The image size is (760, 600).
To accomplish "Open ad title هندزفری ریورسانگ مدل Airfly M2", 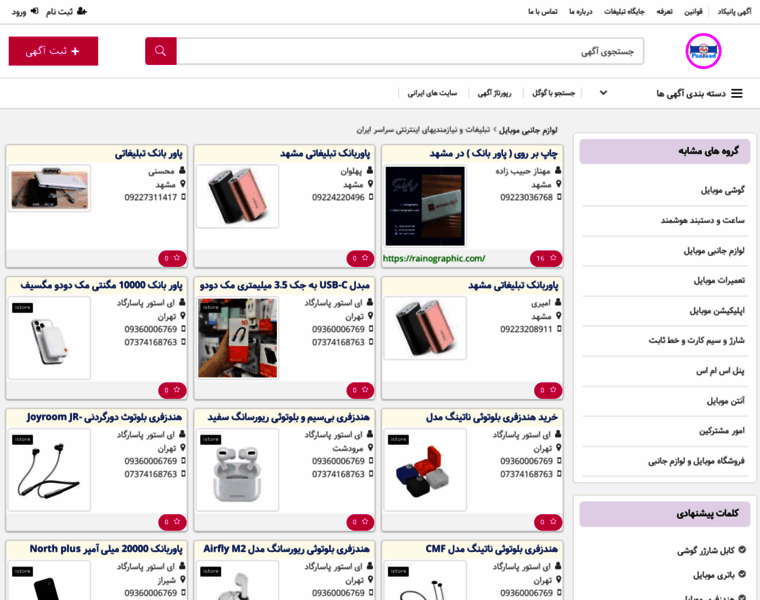I will 286,549.
